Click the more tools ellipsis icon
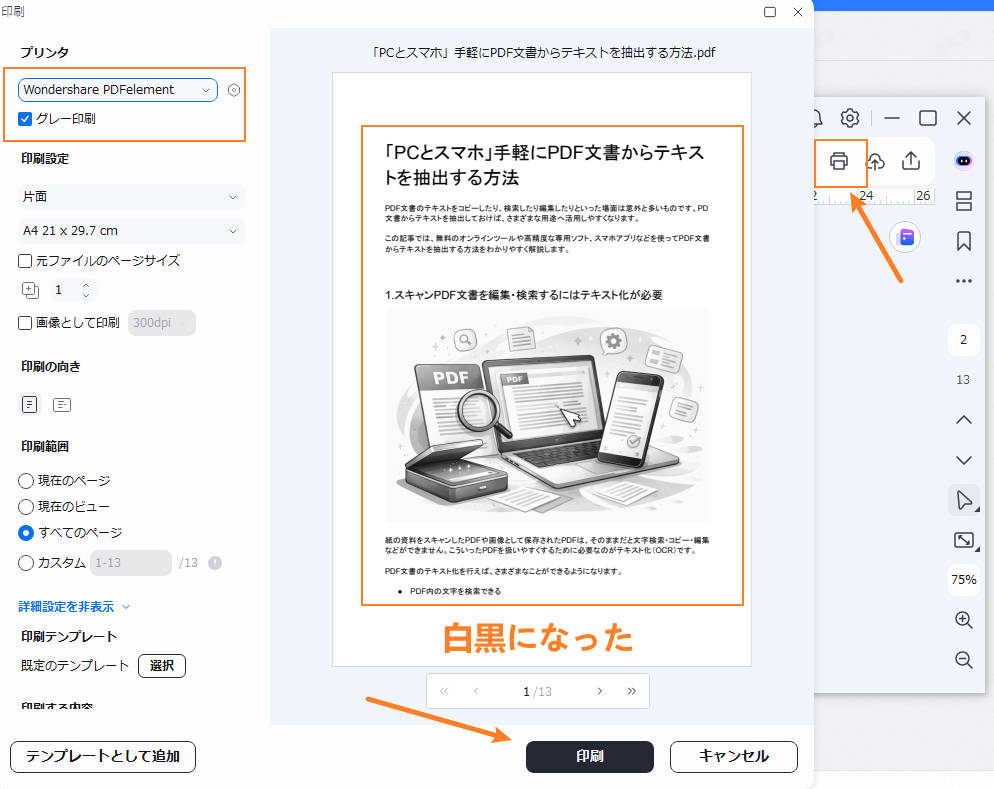Screen dimensions: 994x789 (x=963, y=282)
